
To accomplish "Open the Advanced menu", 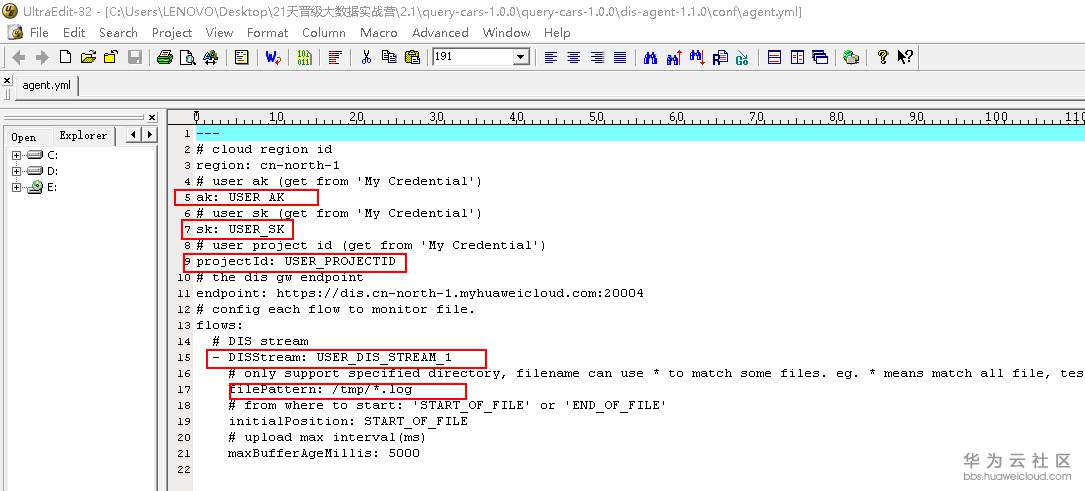I will coord(440,33).
